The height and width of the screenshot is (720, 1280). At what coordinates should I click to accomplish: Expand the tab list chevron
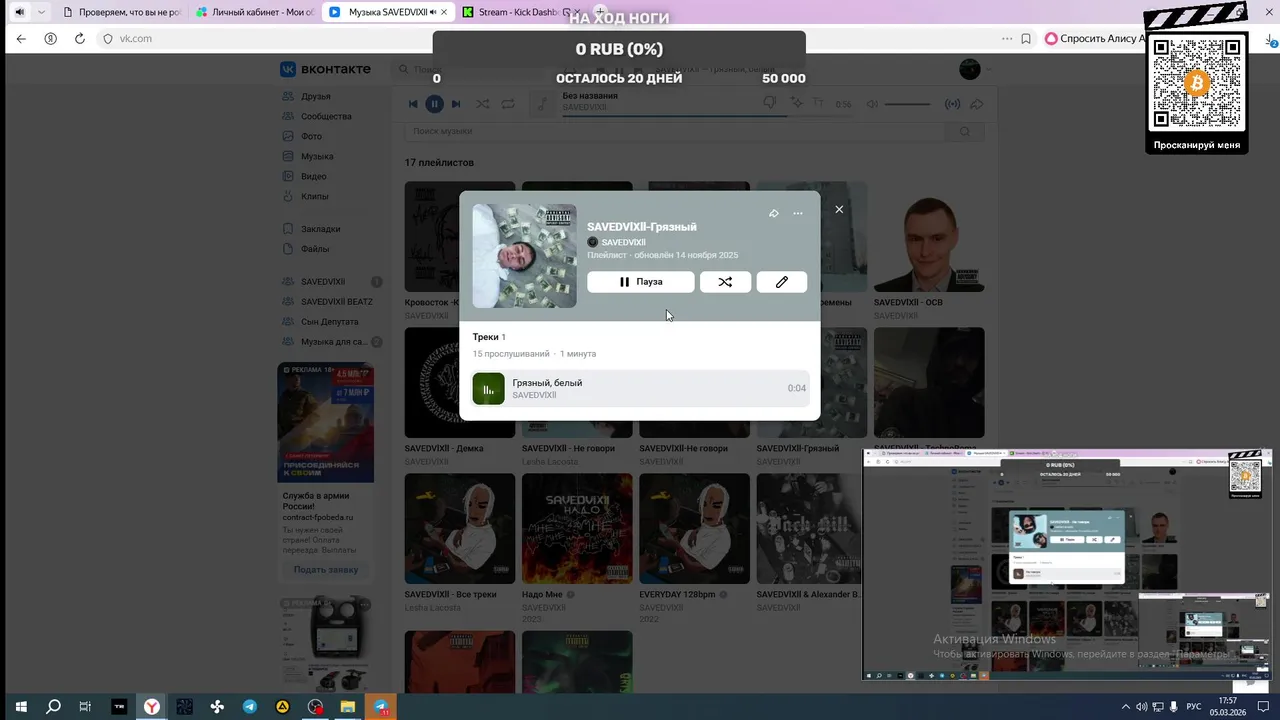point(41,12)
